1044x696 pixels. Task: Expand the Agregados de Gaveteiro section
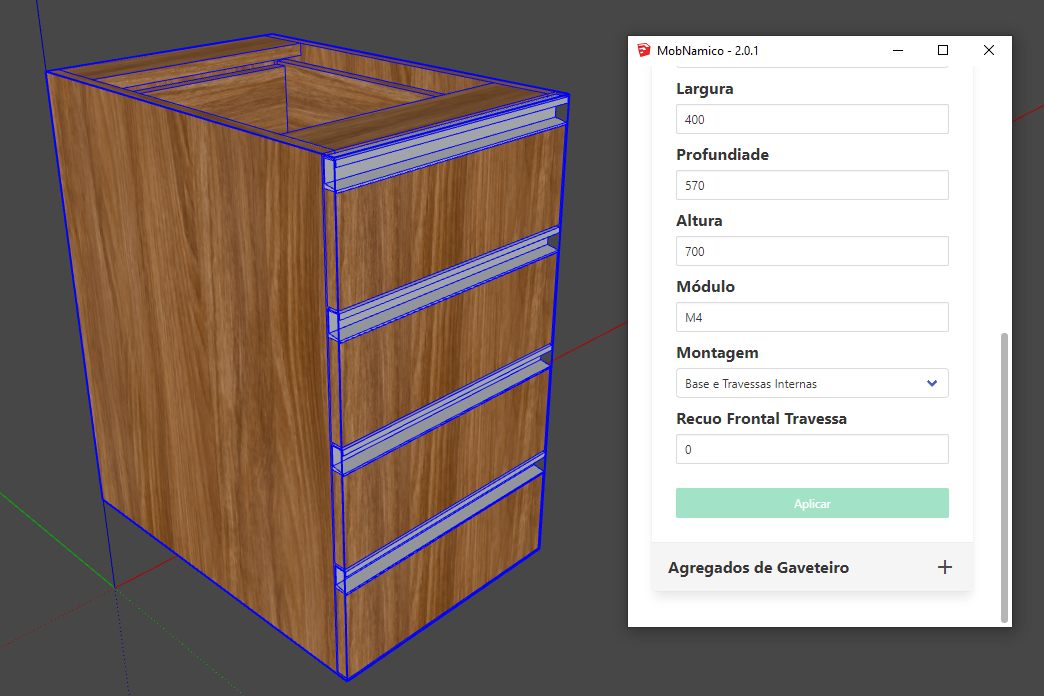758,567
